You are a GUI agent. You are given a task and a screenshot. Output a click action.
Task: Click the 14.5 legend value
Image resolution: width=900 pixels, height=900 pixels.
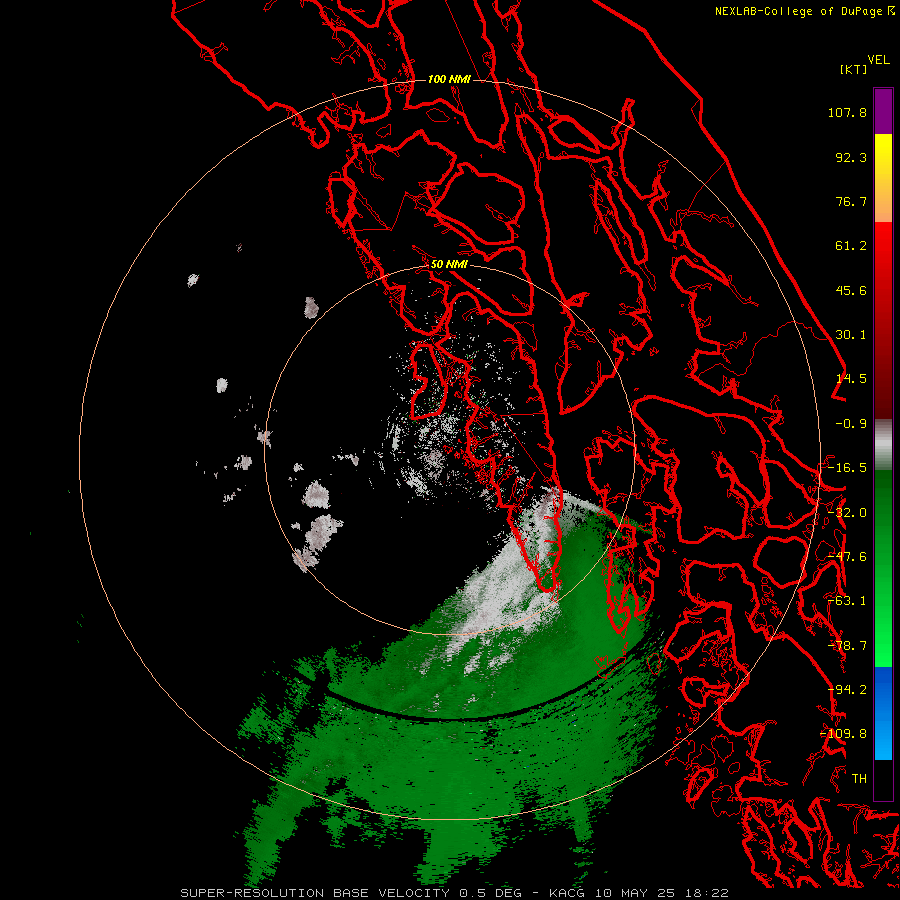pos(851,379)
